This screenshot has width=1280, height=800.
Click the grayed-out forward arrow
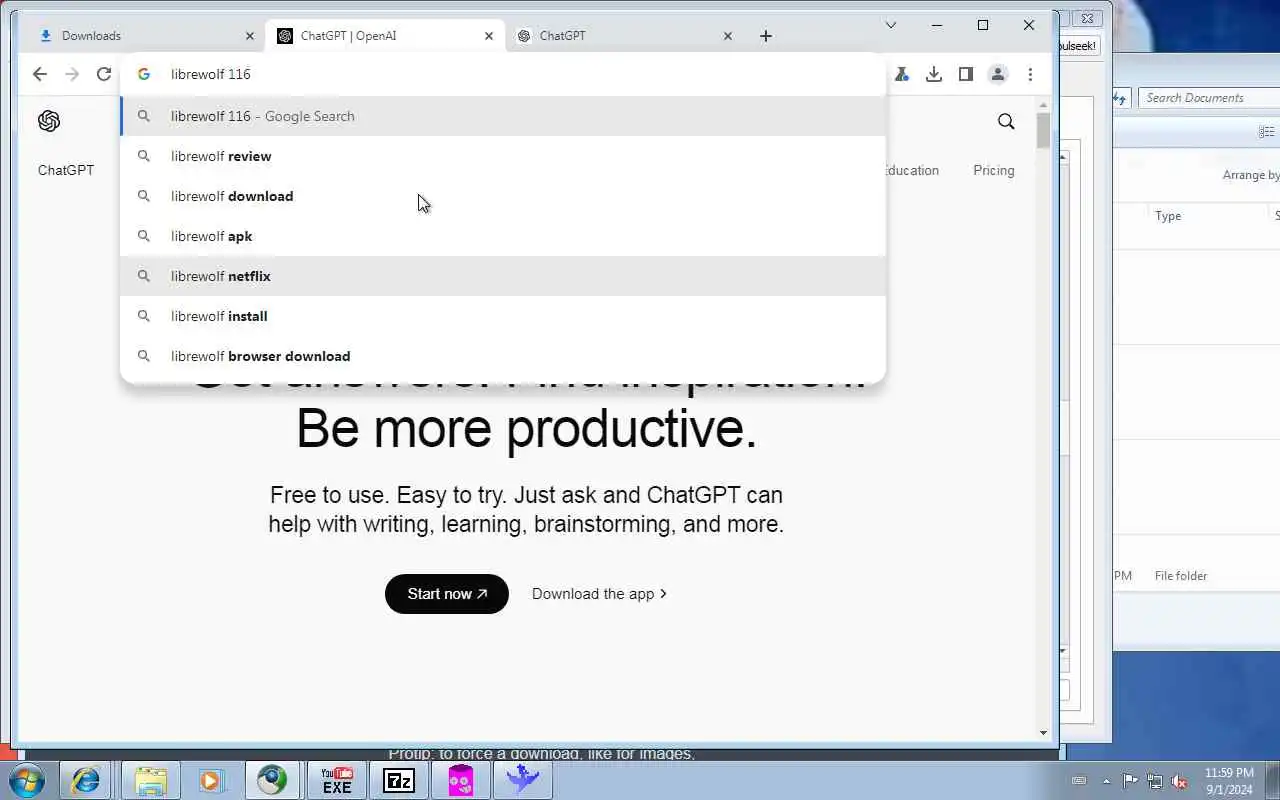[x=71, y=74]
